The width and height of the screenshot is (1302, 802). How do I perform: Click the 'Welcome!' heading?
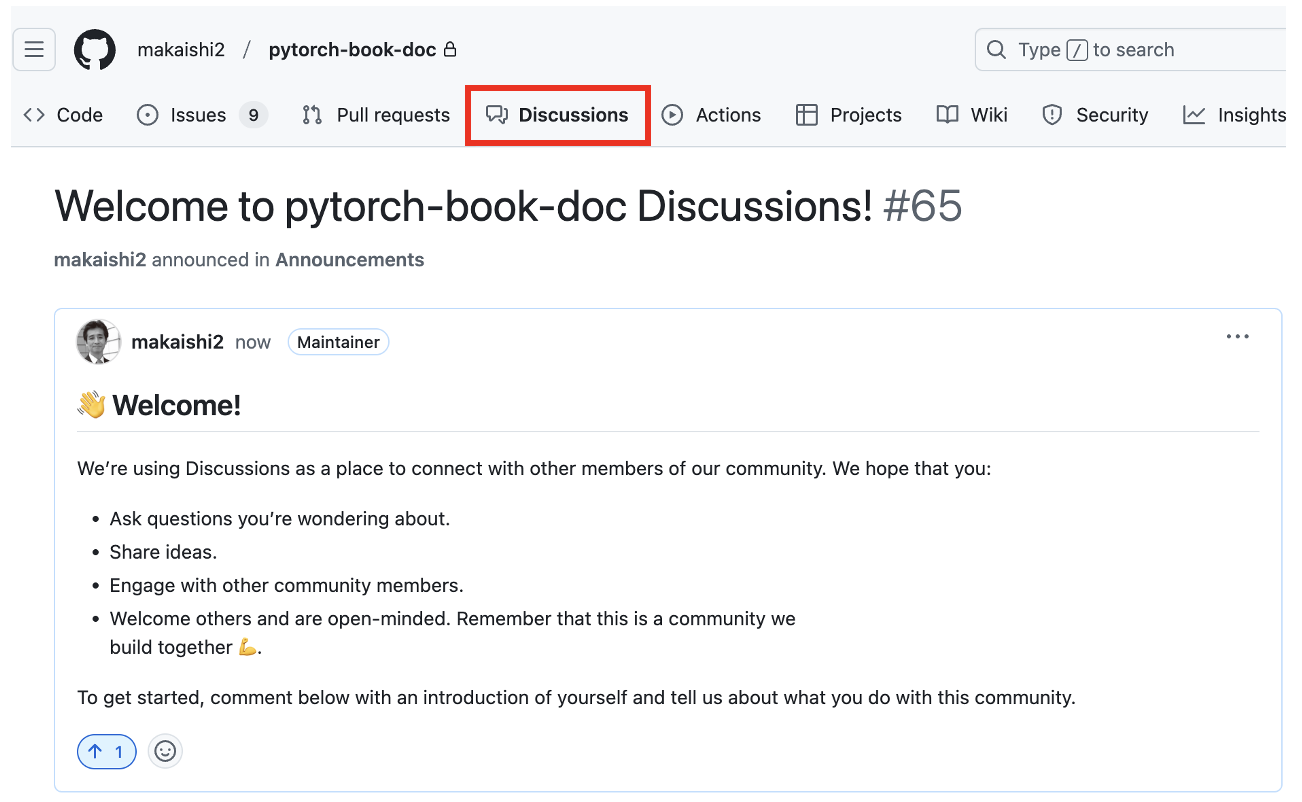pos(176,405)
